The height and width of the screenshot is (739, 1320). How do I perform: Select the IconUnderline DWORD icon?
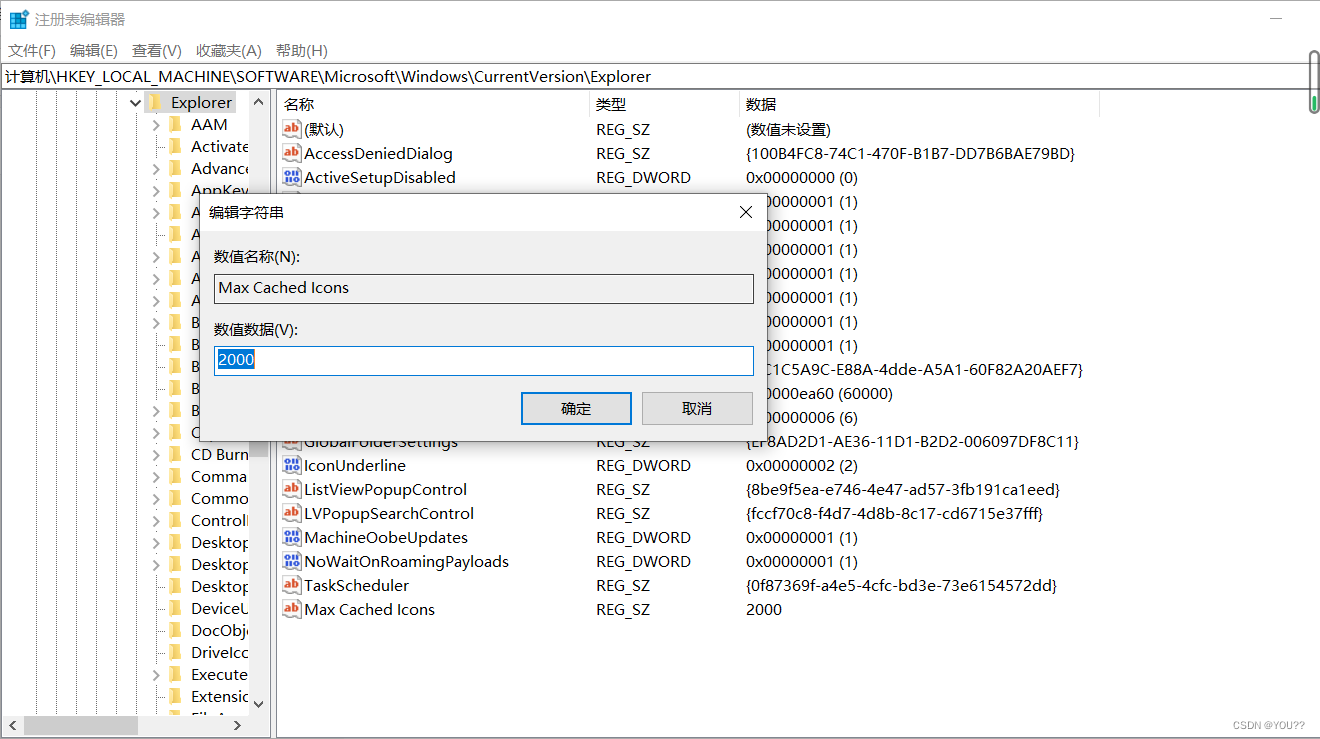tap(292, 465)
